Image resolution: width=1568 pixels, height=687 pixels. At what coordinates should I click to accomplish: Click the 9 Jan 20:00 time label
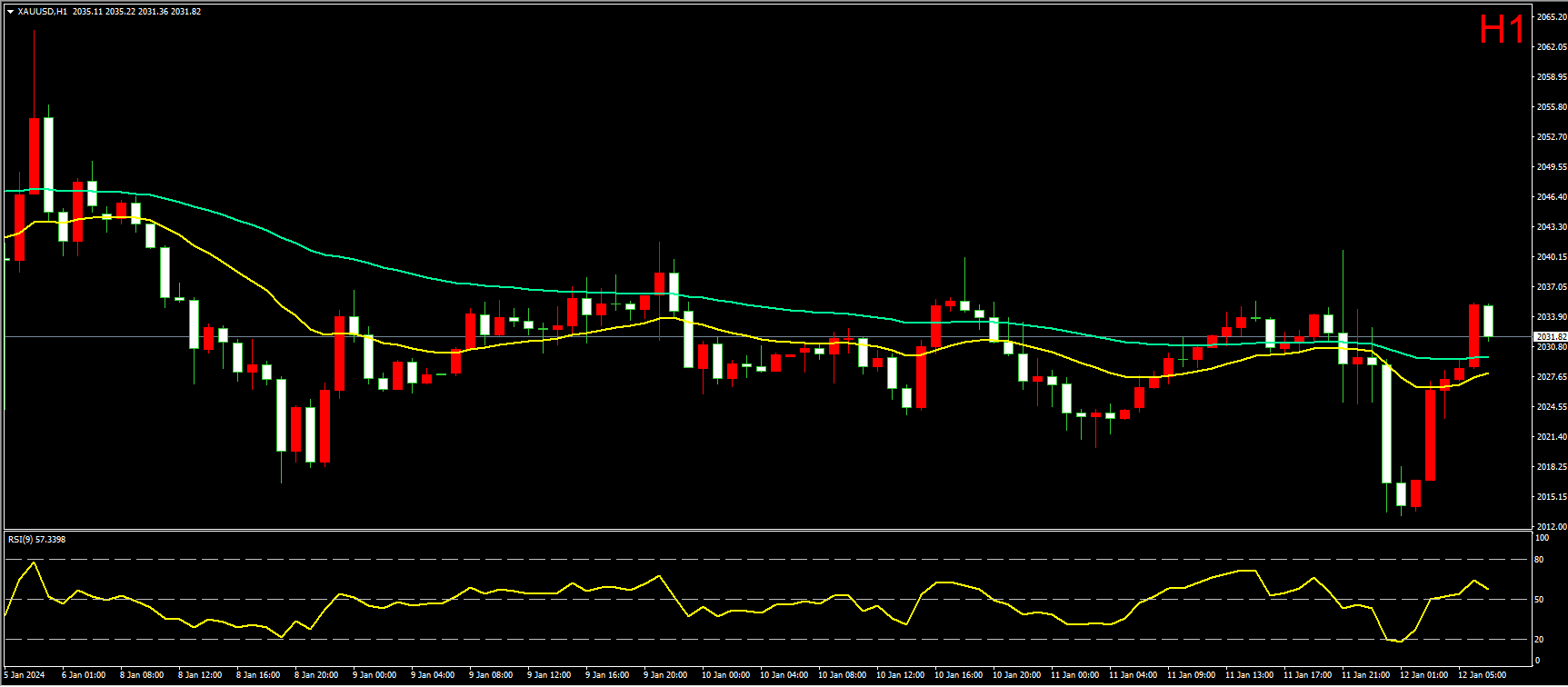(x=665, y=675)
